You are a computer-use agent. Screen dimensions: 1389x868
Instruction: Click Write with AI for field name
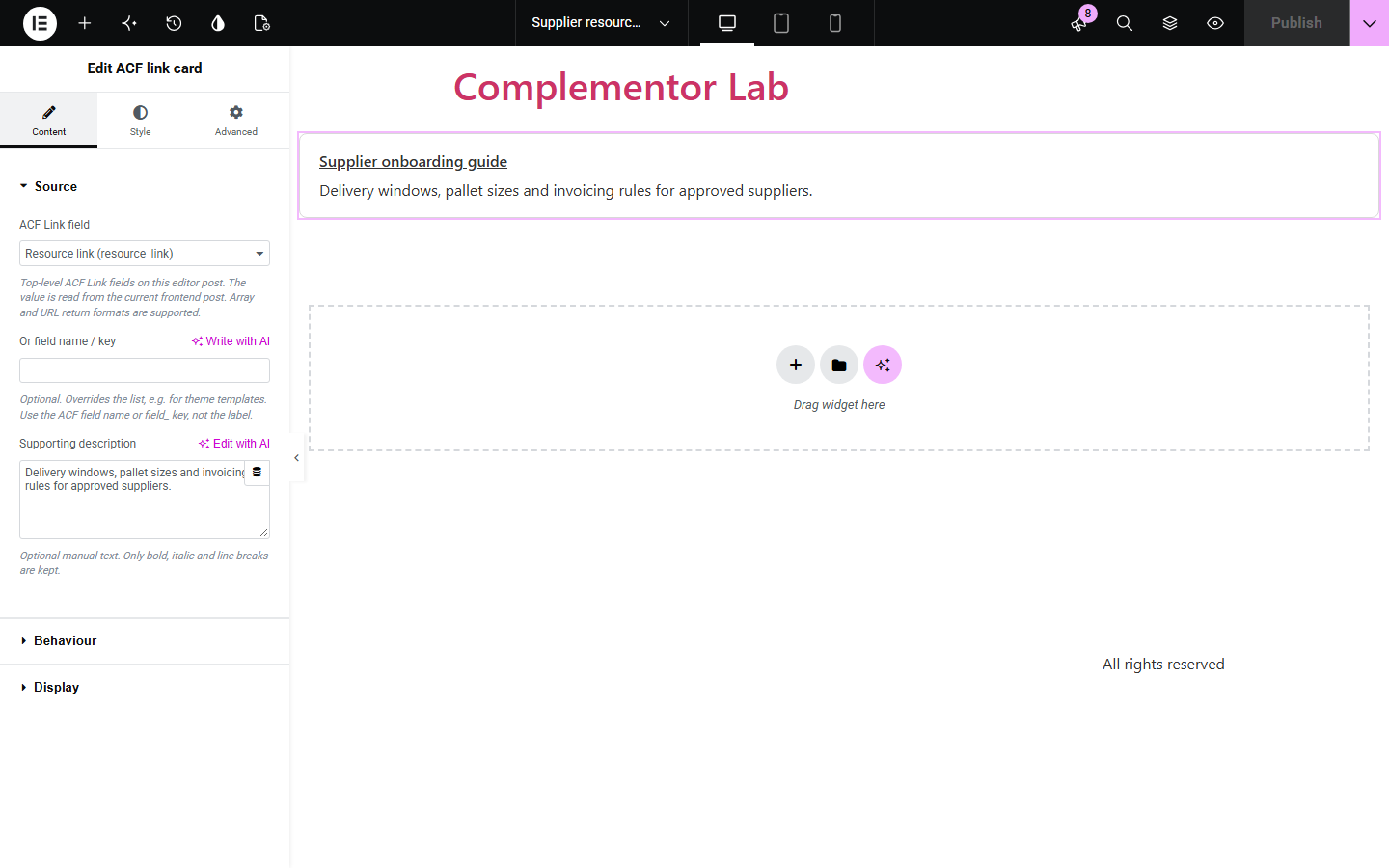click(231, 341)
